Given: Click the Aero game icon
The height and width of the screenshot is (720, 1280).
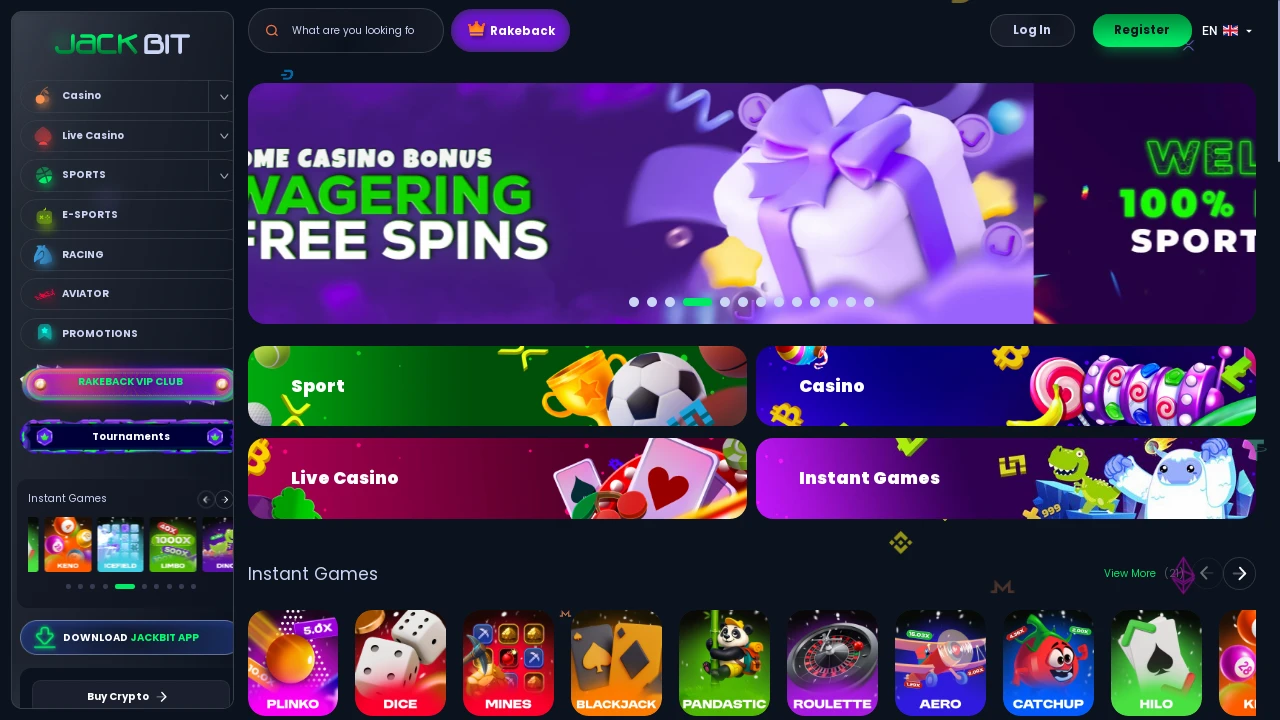Looking at the screenshot, I should coord(940,663).
